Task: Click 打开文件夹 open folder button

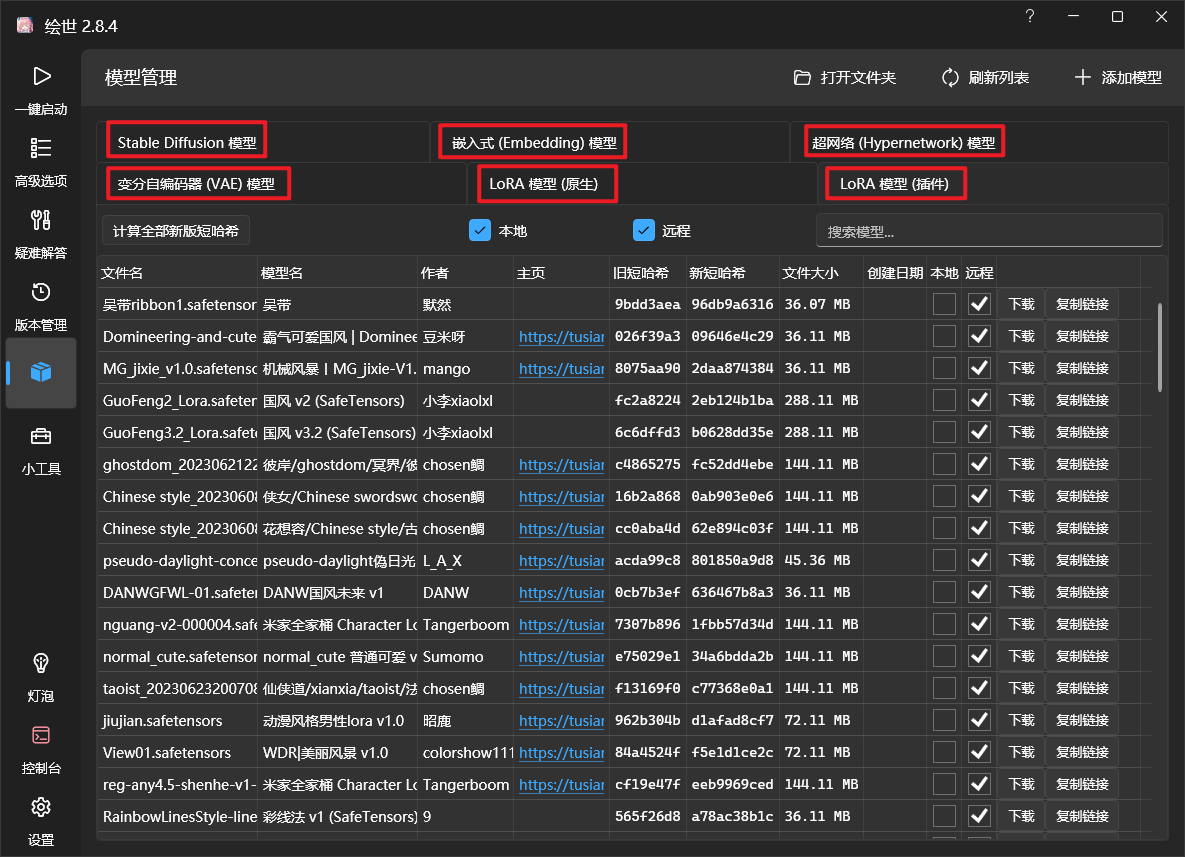Action: pyautogui.click(x=844, y=77)
